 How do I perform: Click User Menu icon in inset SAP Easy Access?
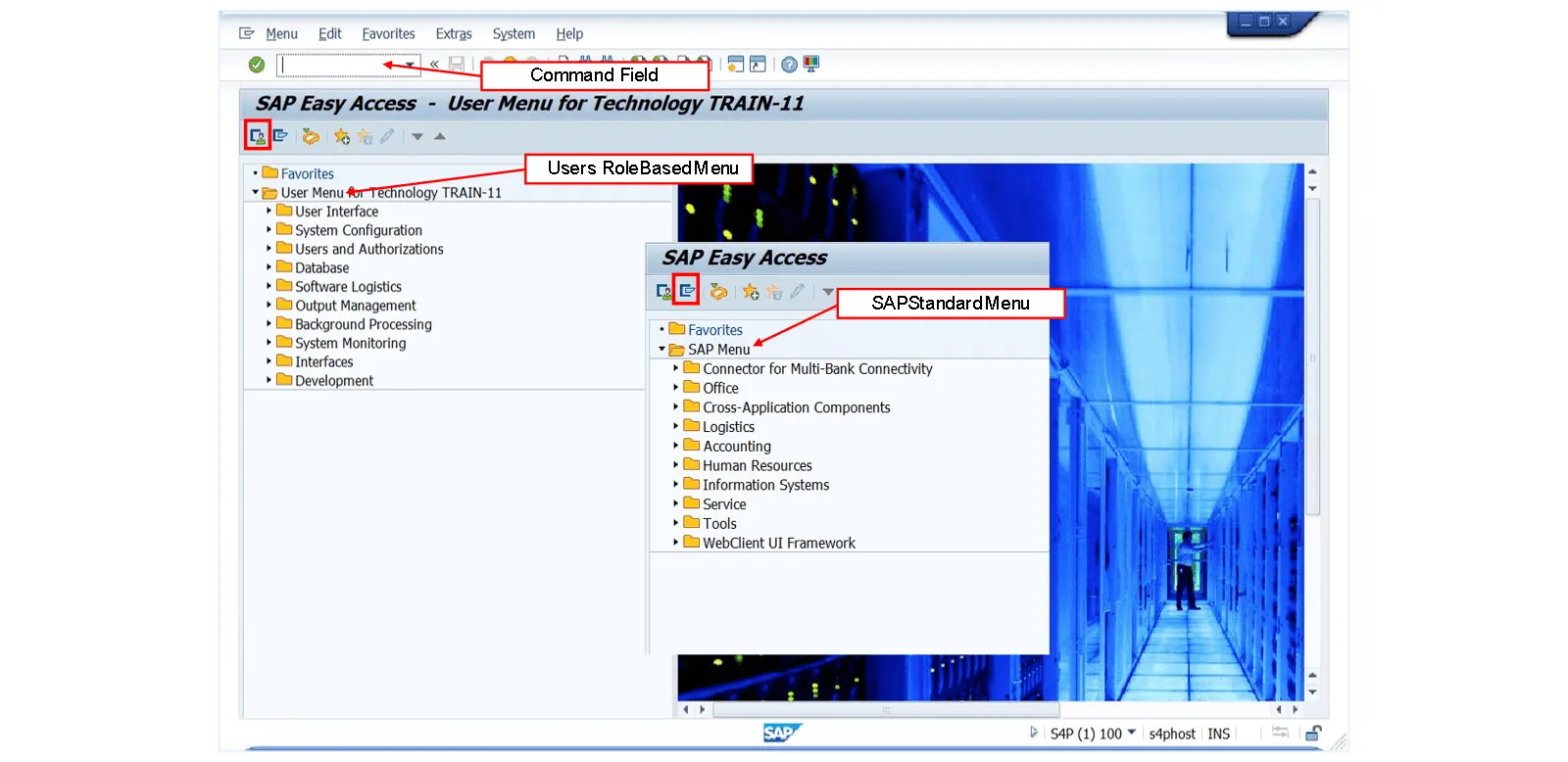click(663, 292)
